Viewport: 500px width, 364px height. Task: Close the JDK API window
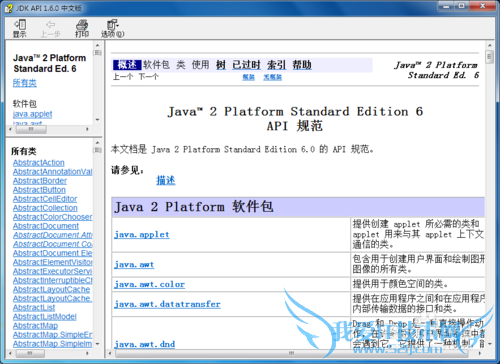[x=482, y=6]
